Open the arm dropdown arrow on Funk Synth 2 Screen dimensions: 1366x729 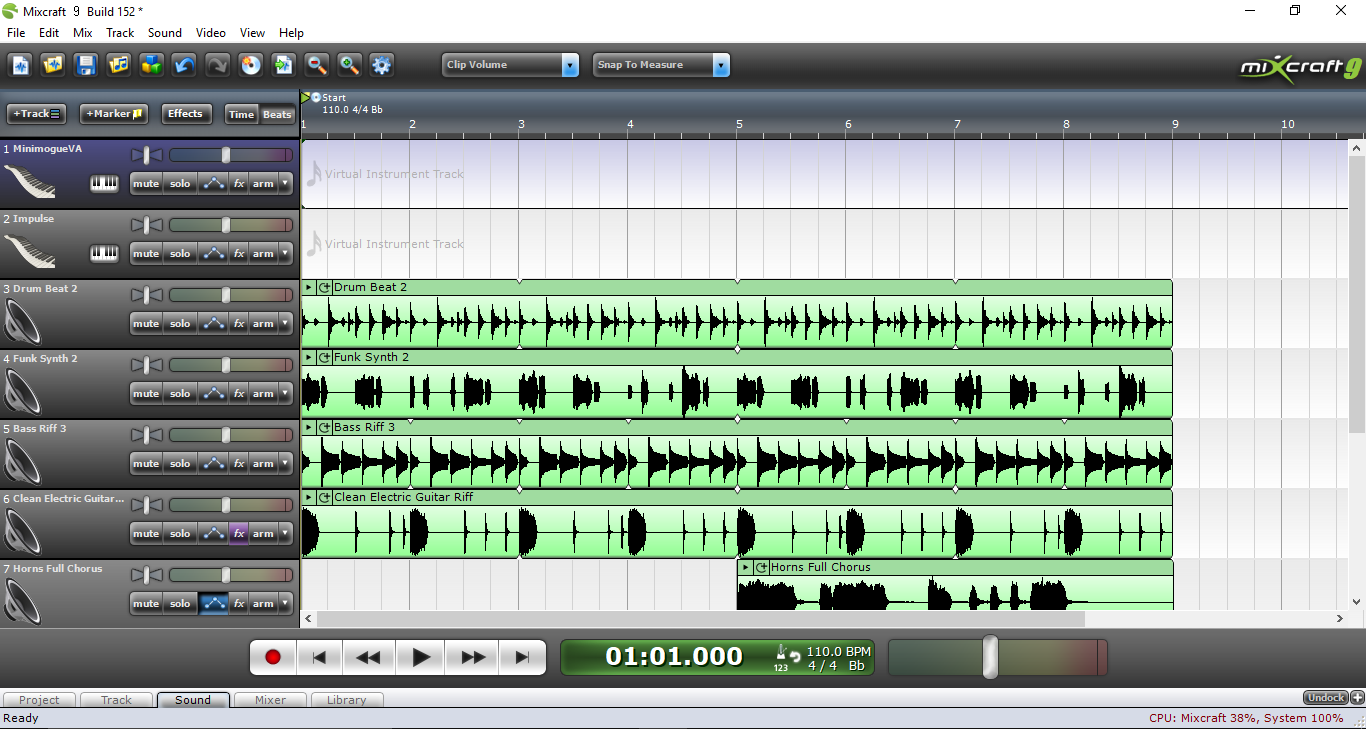click(x=286, y=393)
